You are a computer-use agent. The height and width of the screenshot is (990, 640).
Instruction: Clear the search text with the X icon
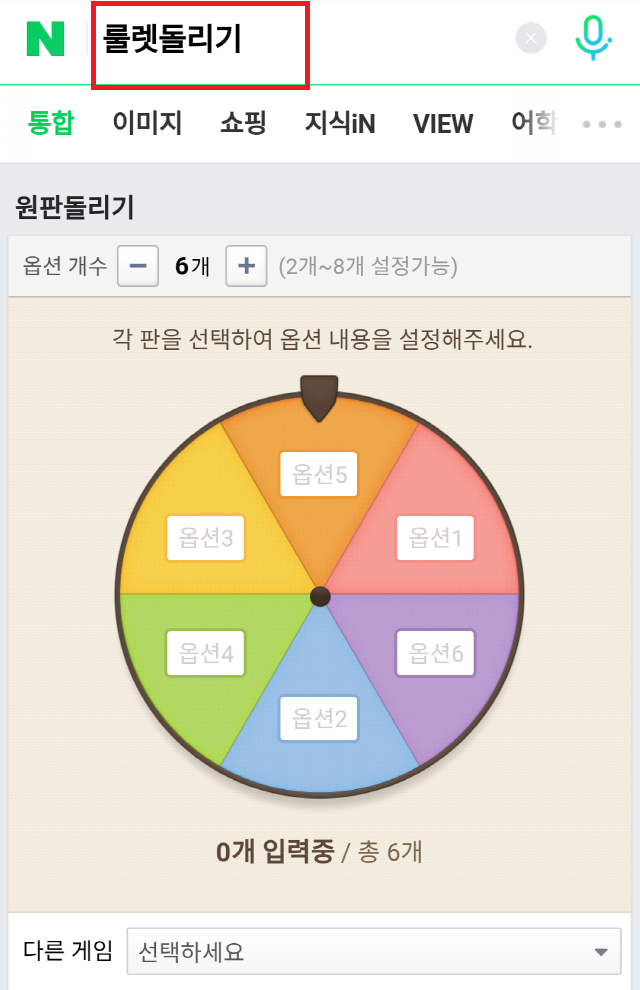click(x=530, y=38)
